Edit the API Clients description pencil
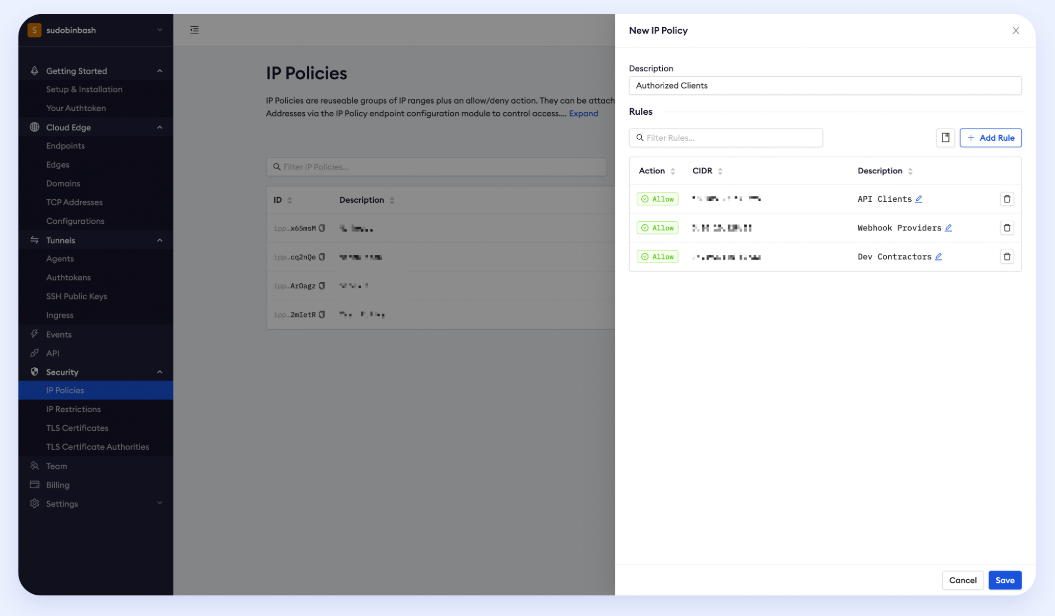This screenshot has width=1055, height=616. [918, 199]
